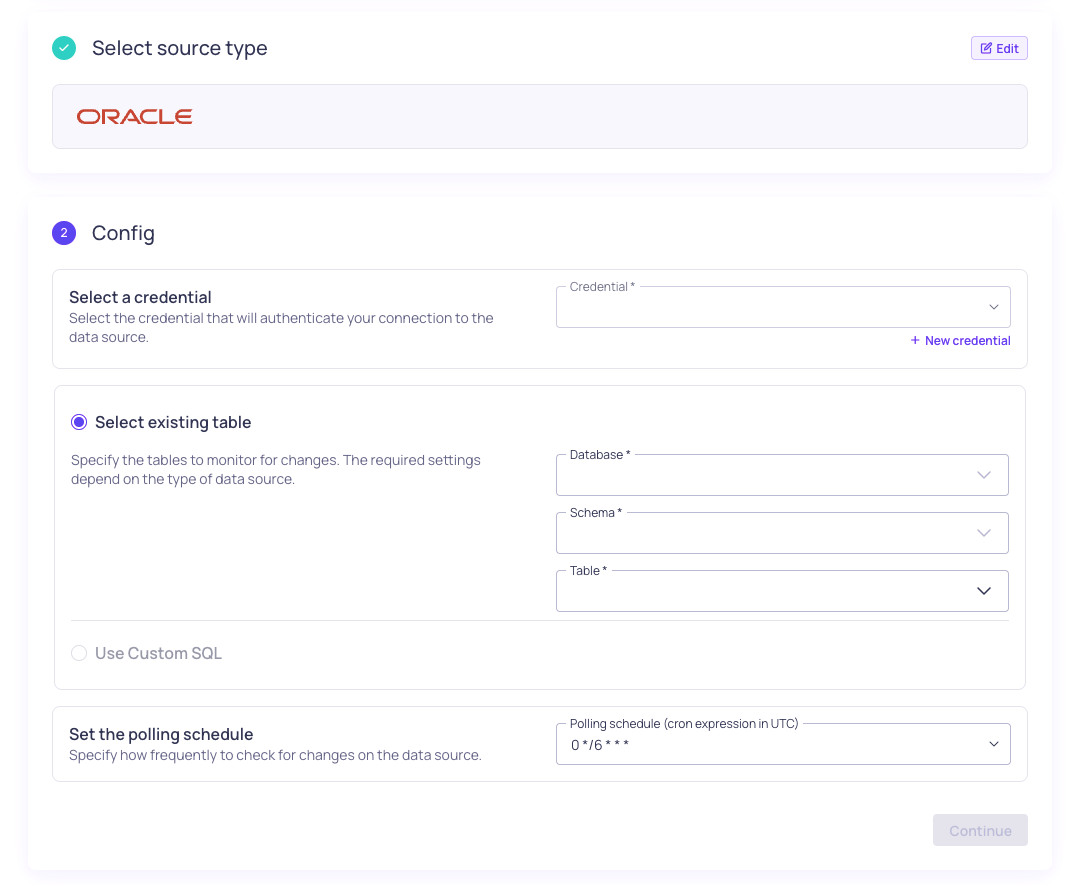Expand the Schema chevron arrow
Screen dimensions: 1083x885
[984, 533]
